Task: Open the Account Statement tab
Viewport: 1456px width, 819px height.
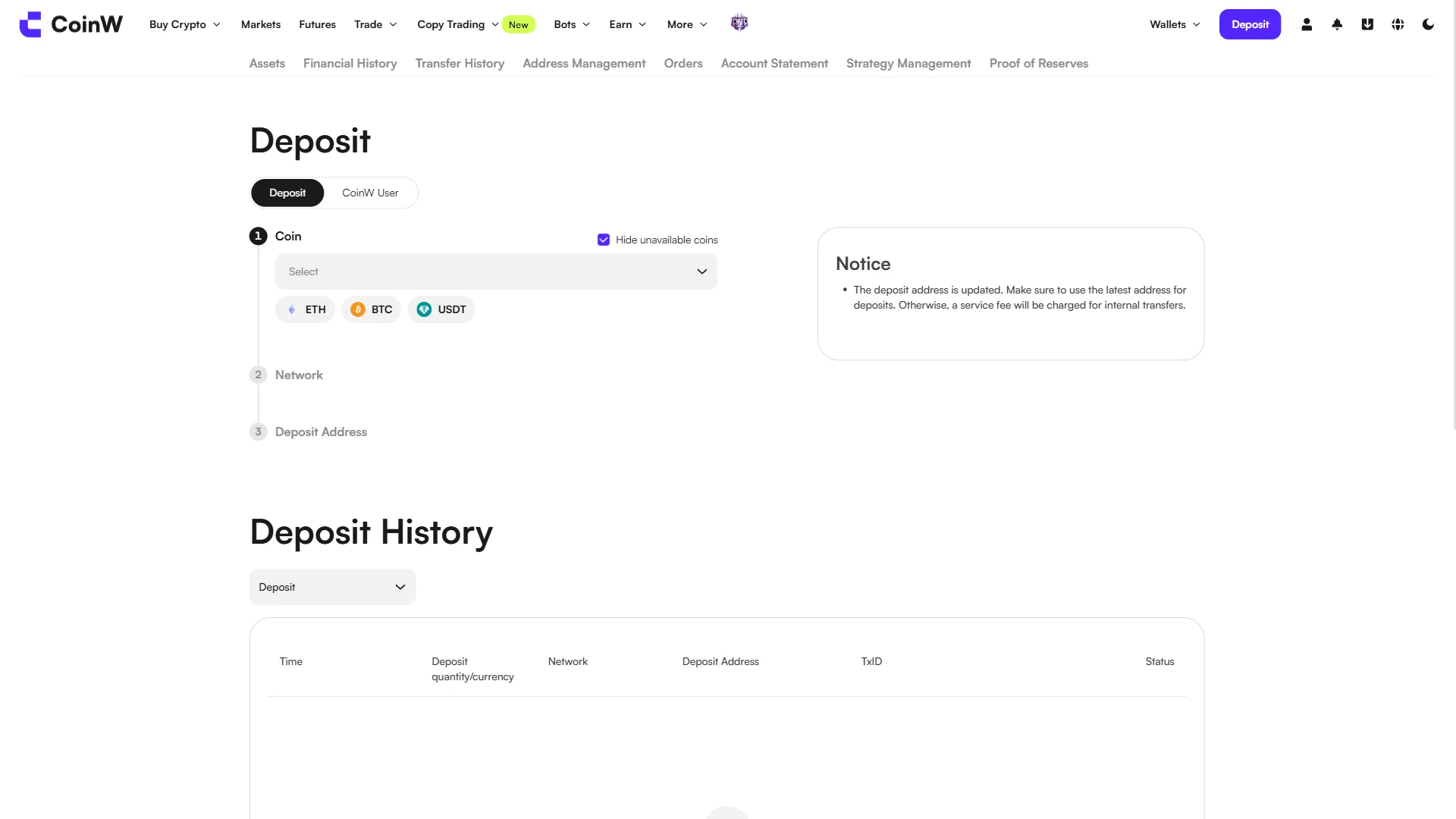Action: point(774,64)
